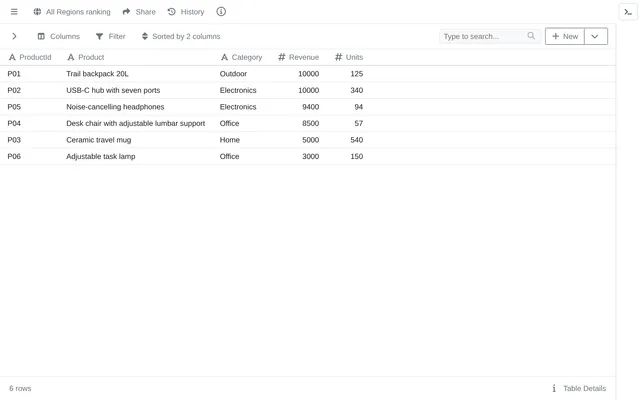Select cell P03
The width and height of the screenshot is (640, 400).
14,140
